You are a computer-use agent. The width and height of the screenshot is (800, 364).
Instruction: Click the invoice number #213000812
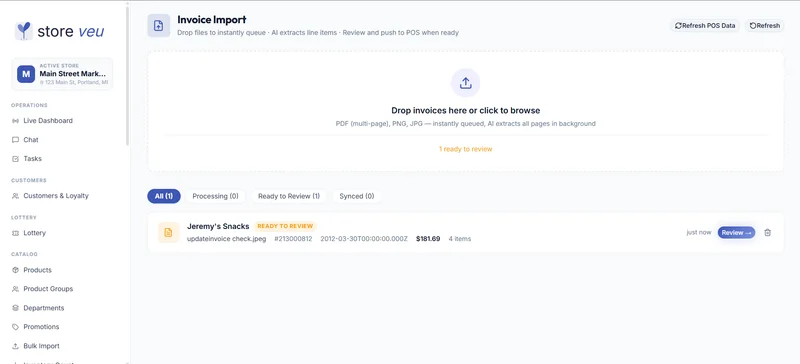tap(293, 238)
